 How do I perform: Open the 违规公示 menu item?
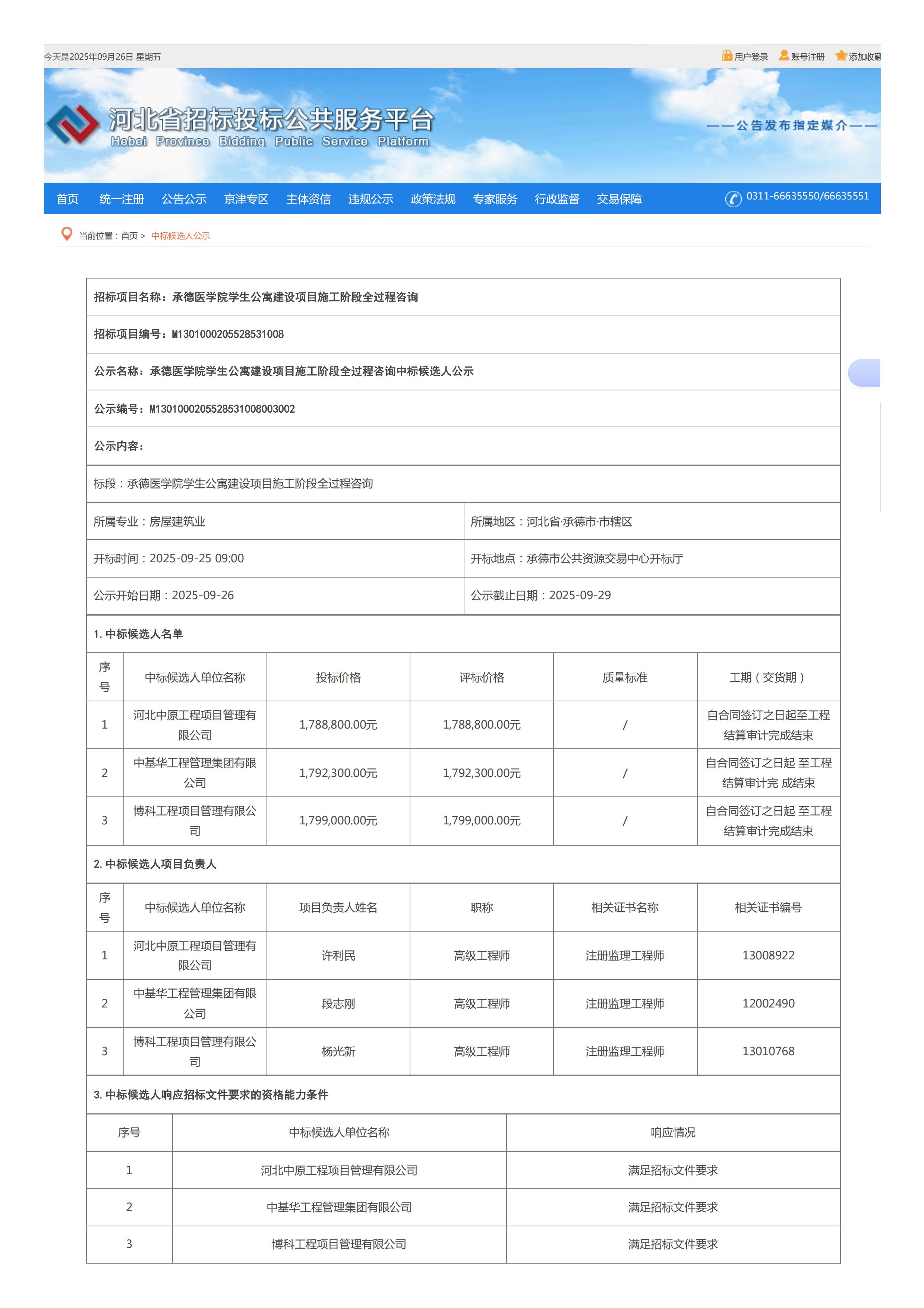[370, 199]
